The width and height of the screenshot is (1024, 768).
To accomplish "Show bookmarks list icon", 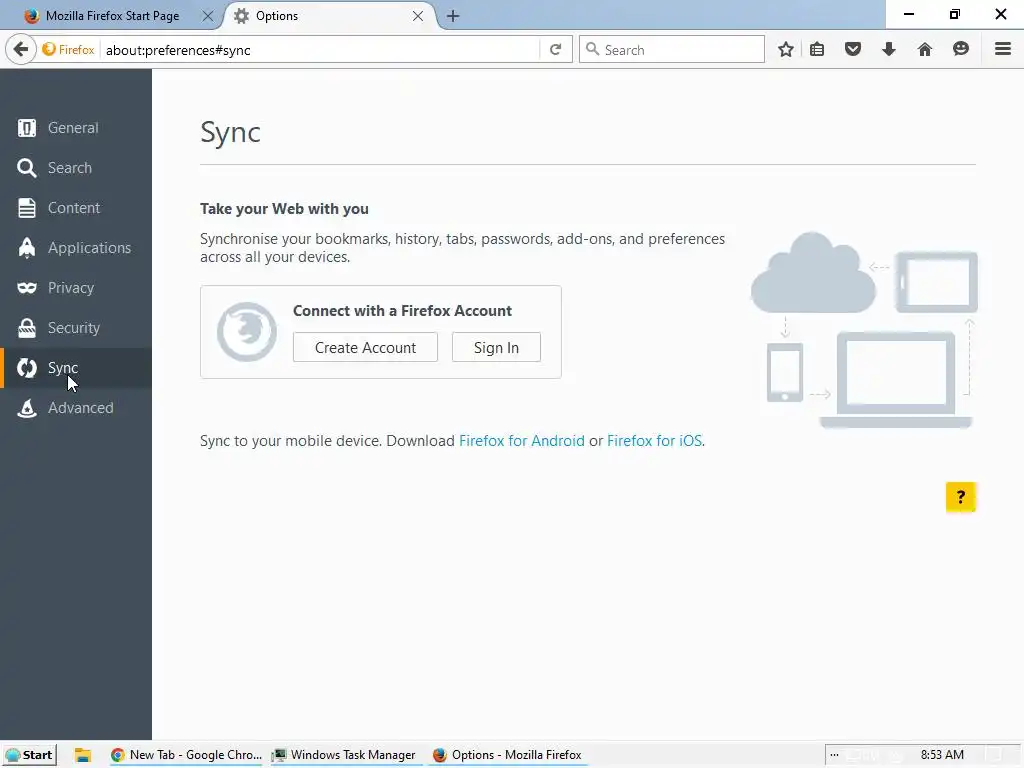I will (x=817, y=50).
